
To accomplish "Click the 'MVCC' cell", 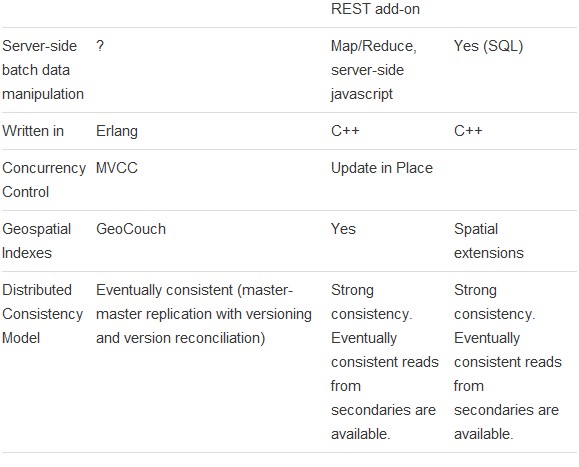I will [x=117, y=168].
